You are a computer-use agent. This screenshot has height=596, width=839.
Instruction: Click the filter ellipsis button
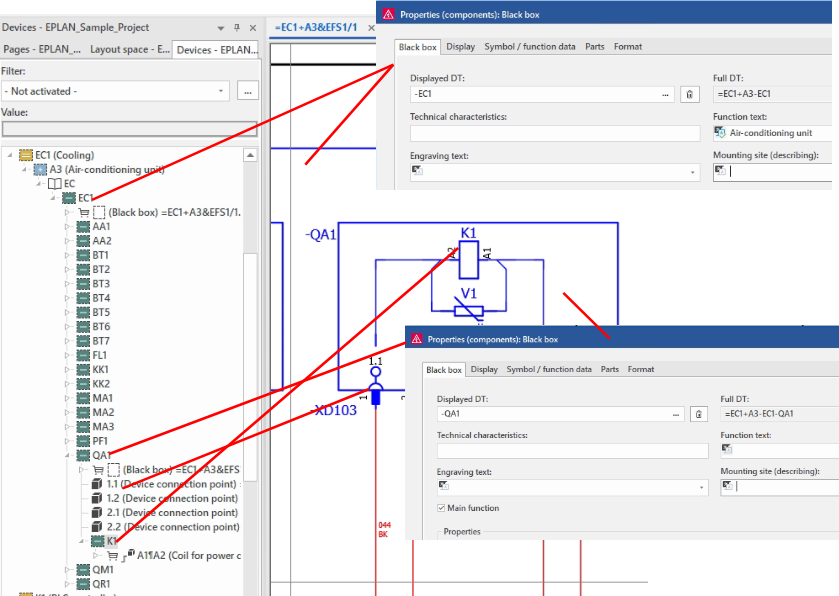248,91
